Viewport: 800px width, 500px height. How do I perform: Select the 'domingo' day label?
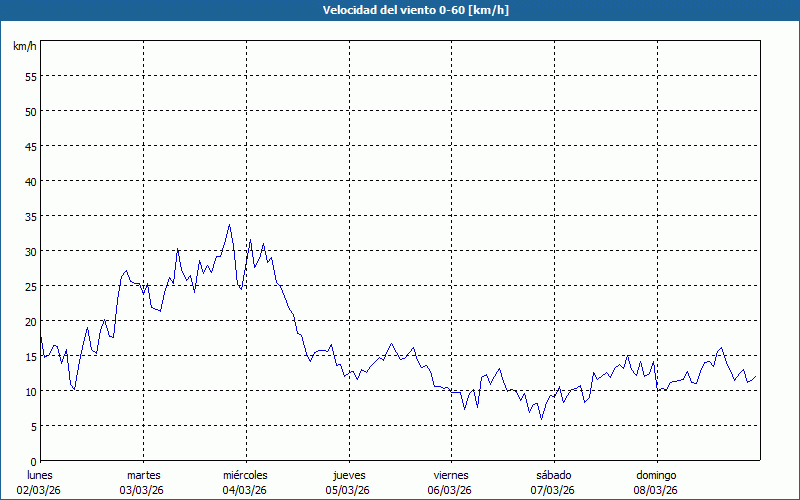tap(656, 475)
